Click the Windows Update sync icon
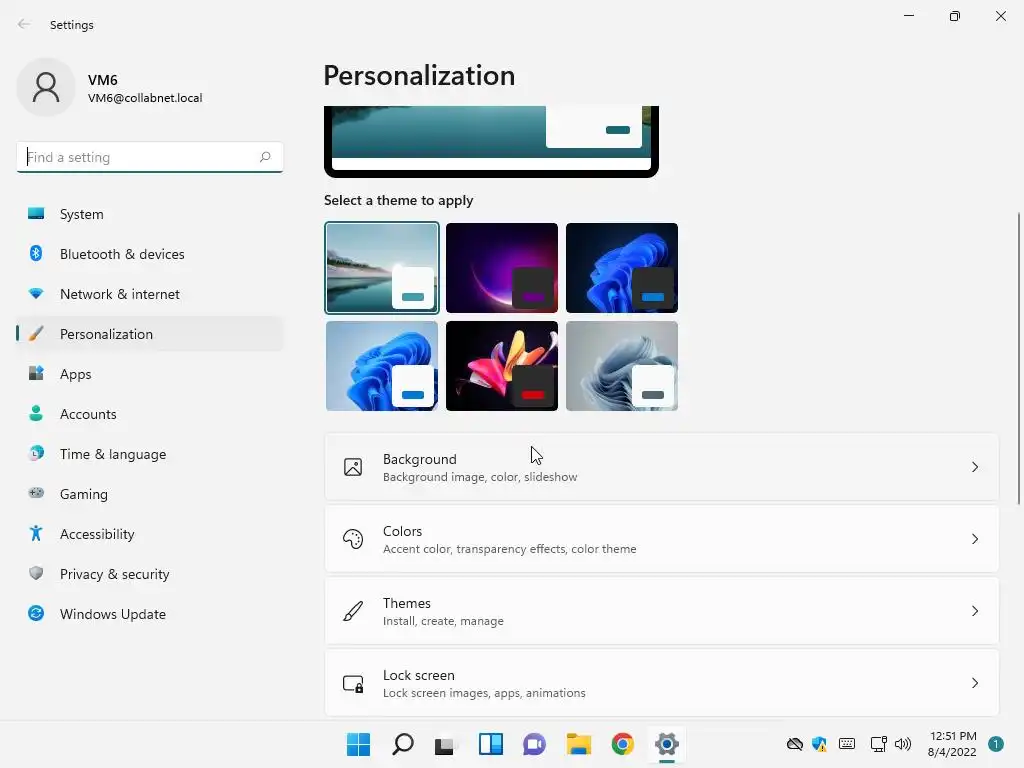1024x768 pixels. pos(36,613)
